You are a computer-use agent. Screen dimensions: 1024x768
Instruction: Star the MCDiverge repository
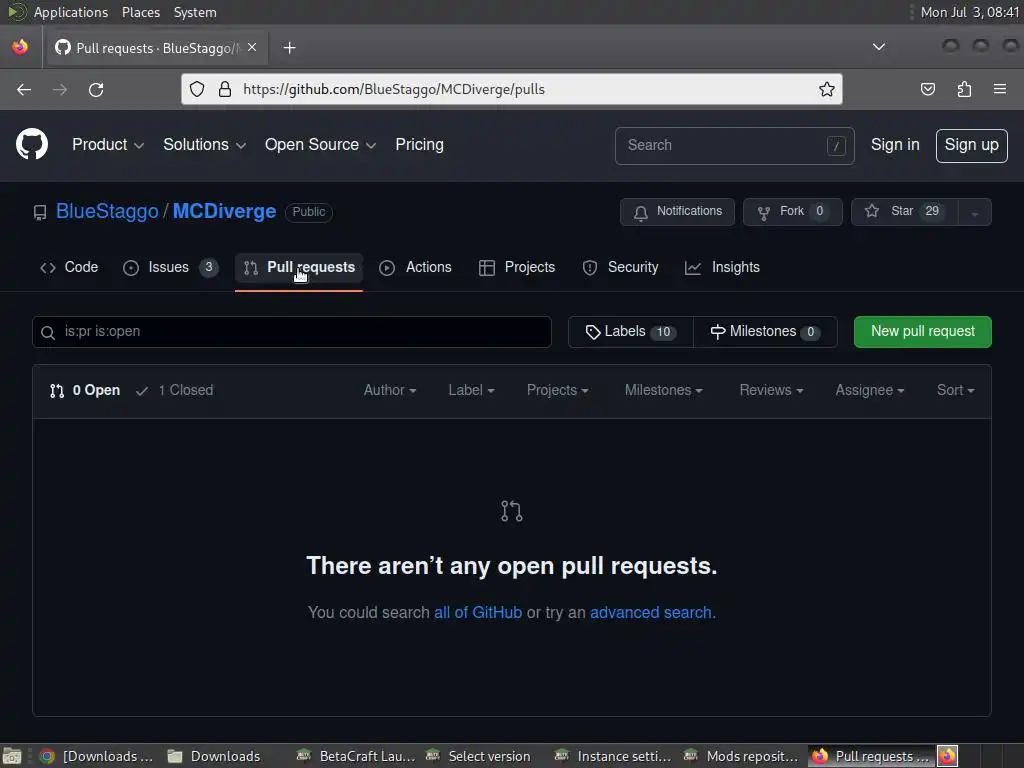904,212
